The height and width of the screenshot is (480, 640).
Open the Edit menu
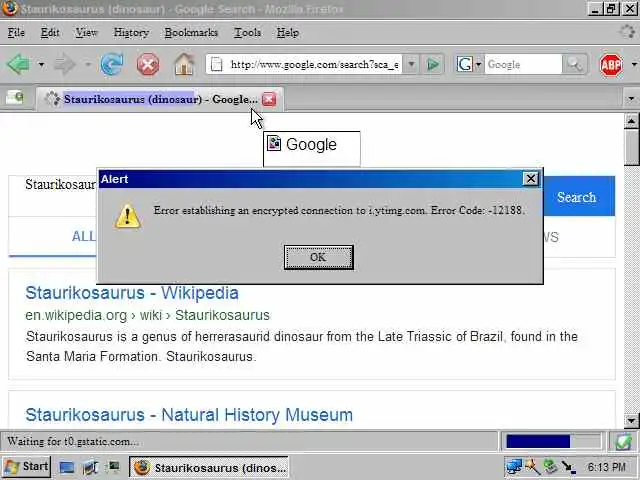(50, 32)
